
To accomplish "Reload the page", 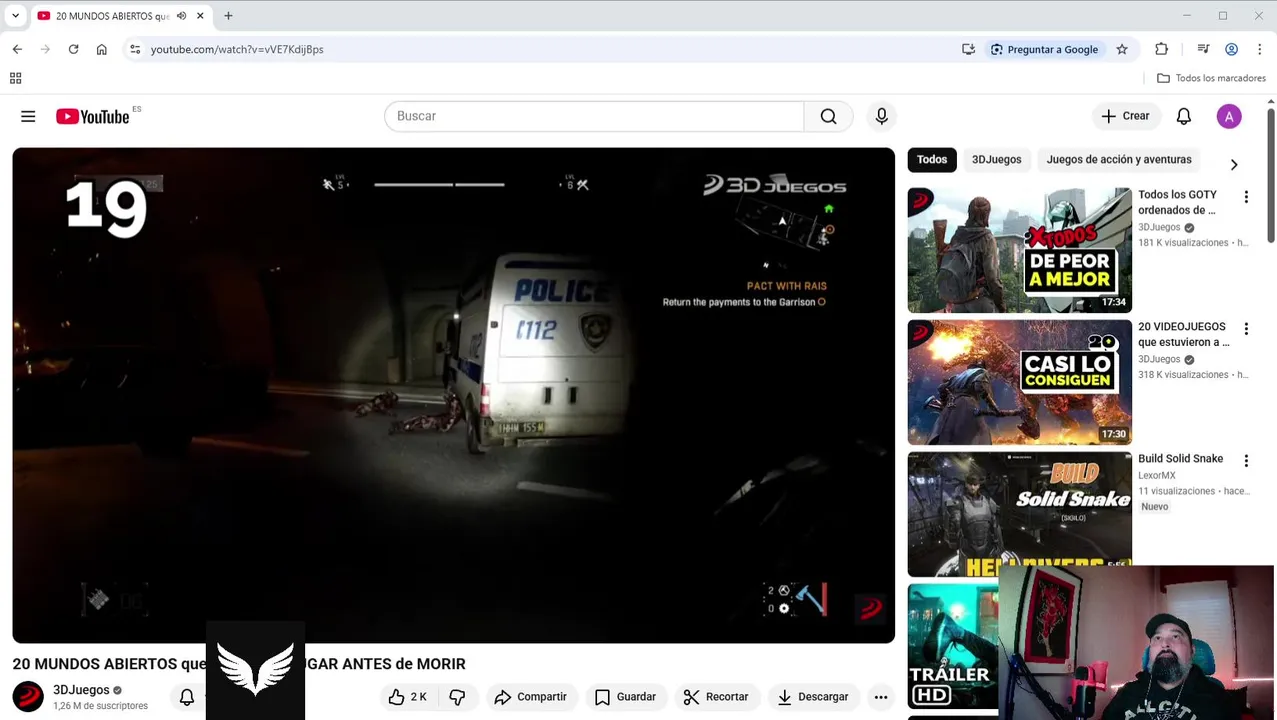I will coord(73,49).
